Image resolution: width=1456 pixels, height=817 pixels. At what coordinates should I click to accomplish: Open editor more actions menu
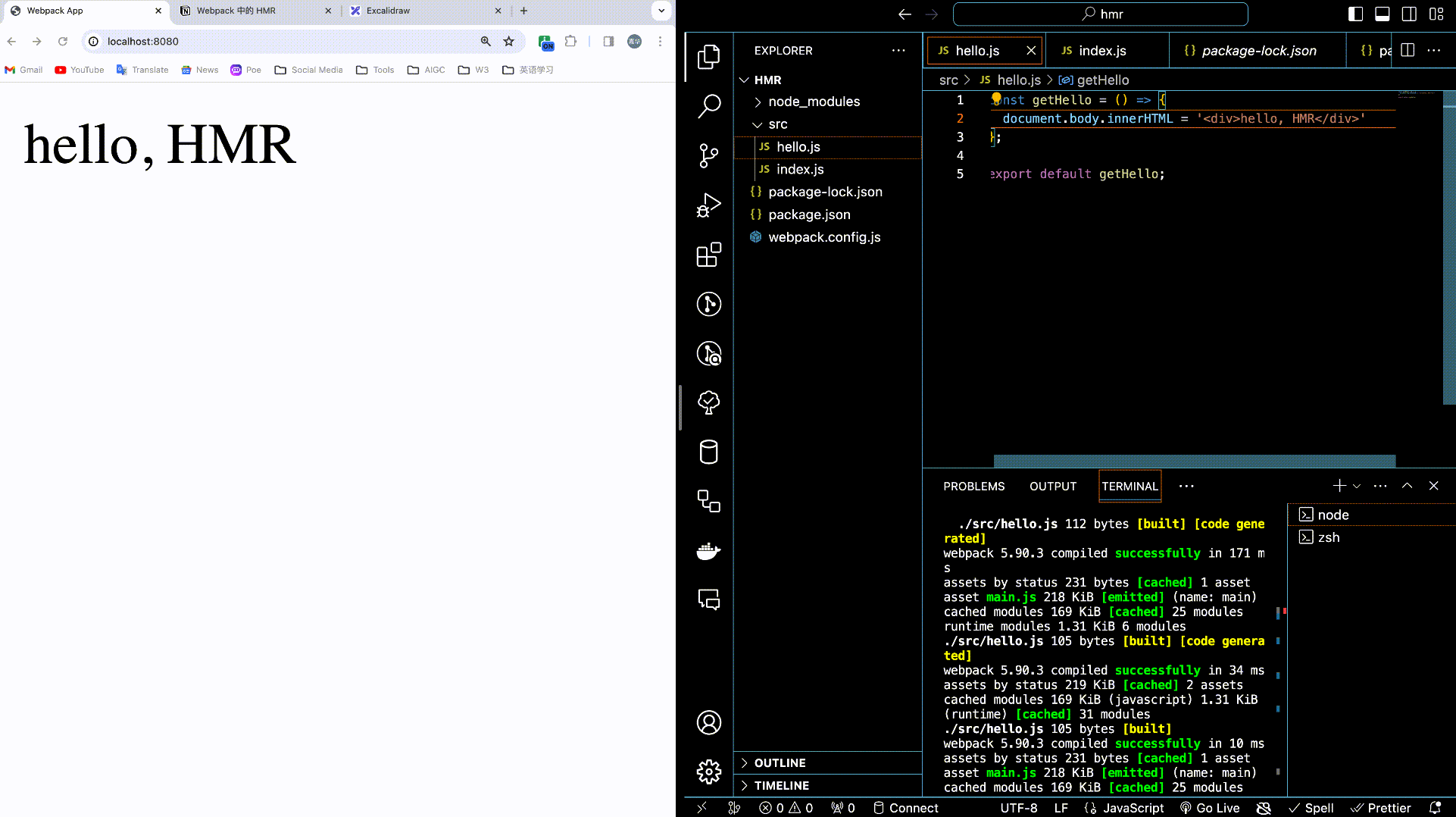click(x=1434, y=50)
